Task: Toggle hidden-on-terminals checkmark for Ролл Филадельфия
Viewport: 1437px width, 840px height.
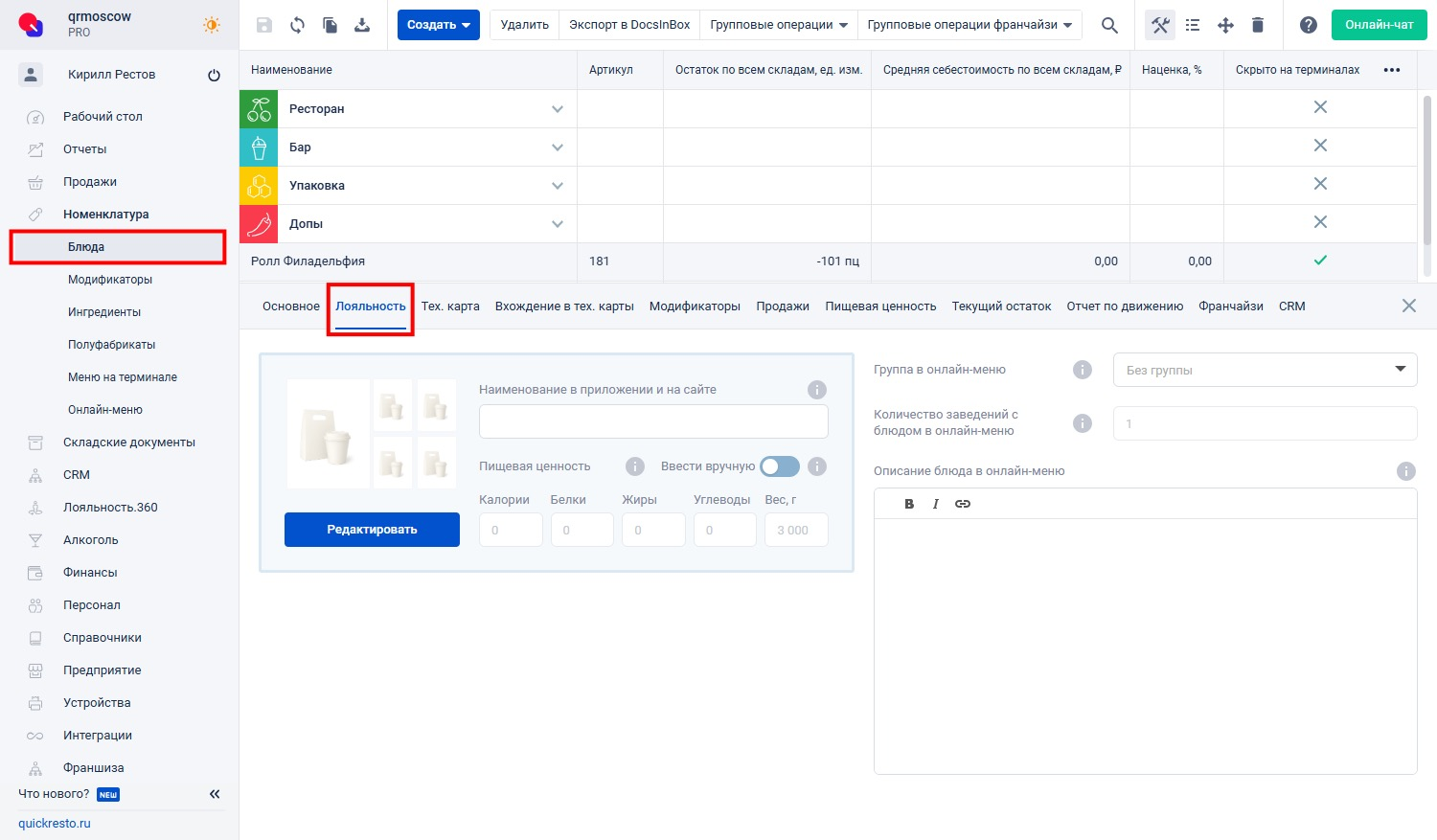Action: pyautogui.click(x=1320, y=261)
